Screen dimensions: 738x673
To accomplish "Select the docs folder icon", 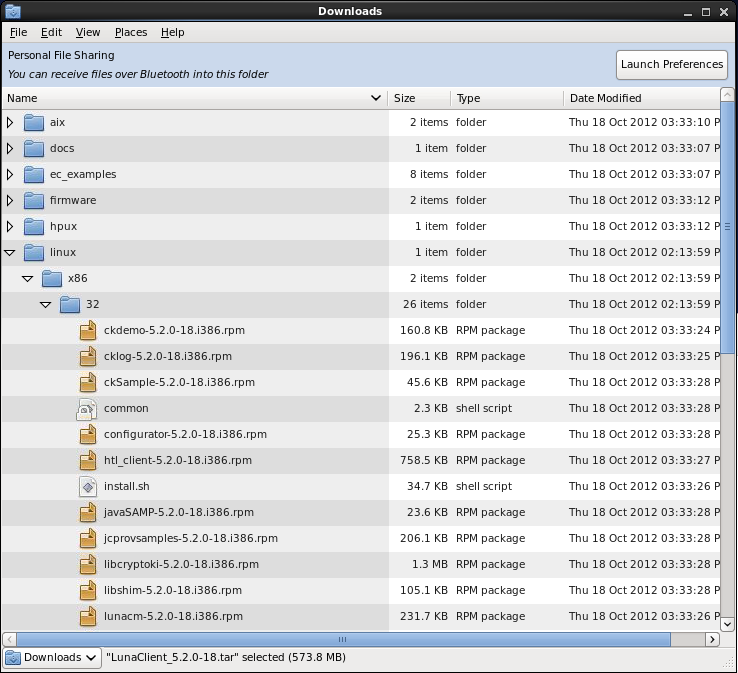I will [x=35, y=148].
